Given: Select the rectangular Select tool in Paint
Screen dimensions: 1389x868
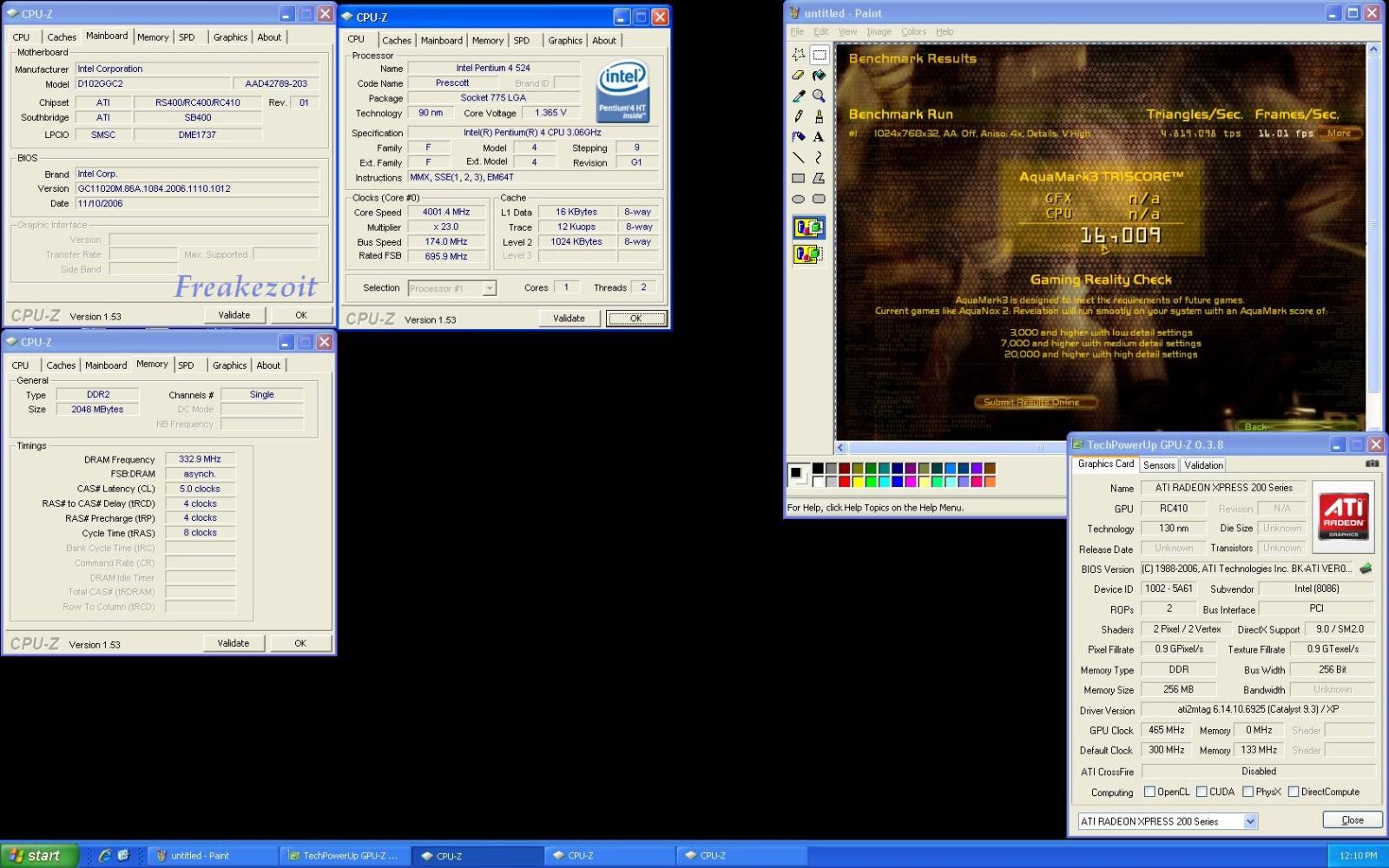Looking at the screenshot, I should (x=819, y=55).
